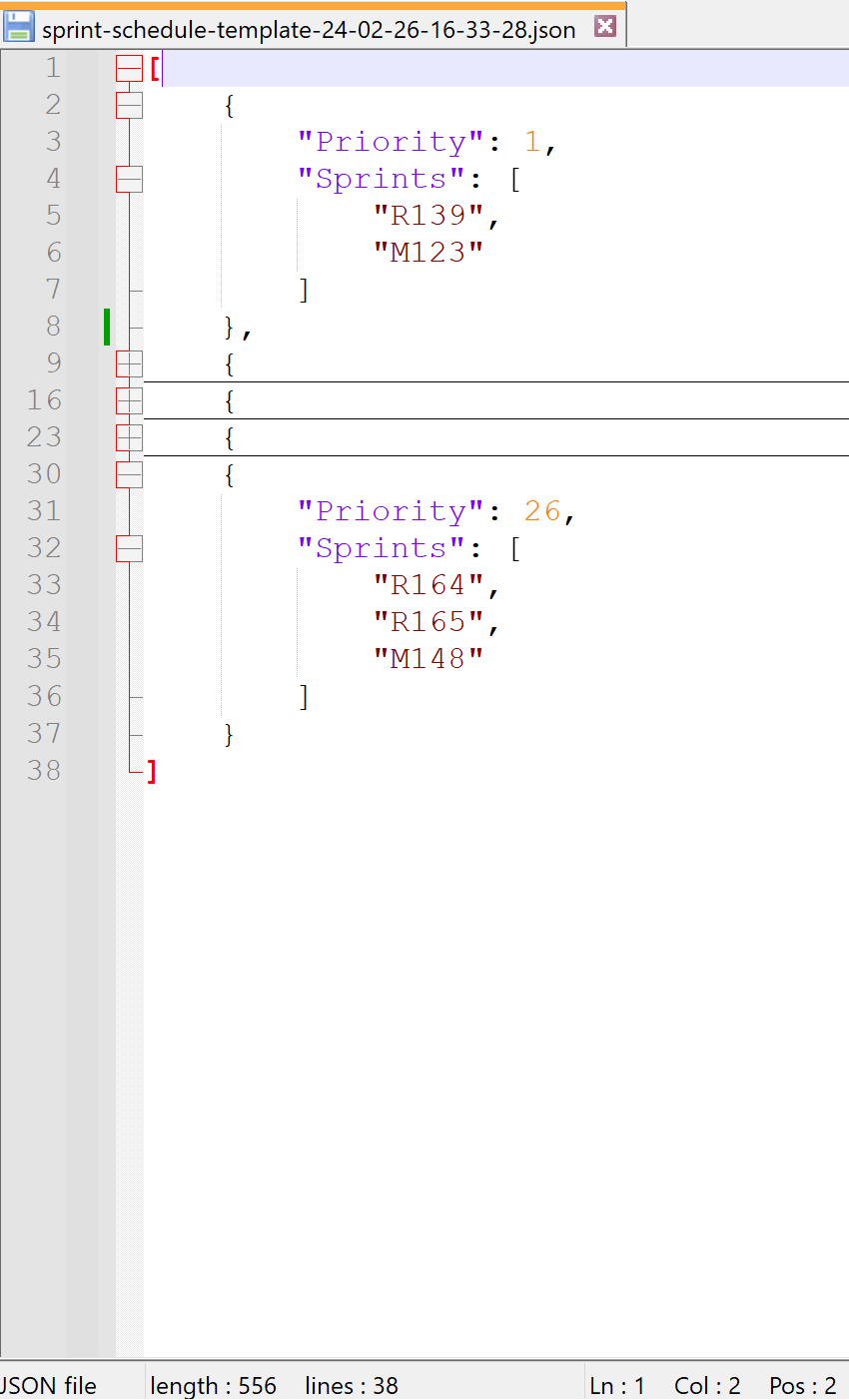Click the "M148" string
849x1400 pixels.
tap(429, 659)
